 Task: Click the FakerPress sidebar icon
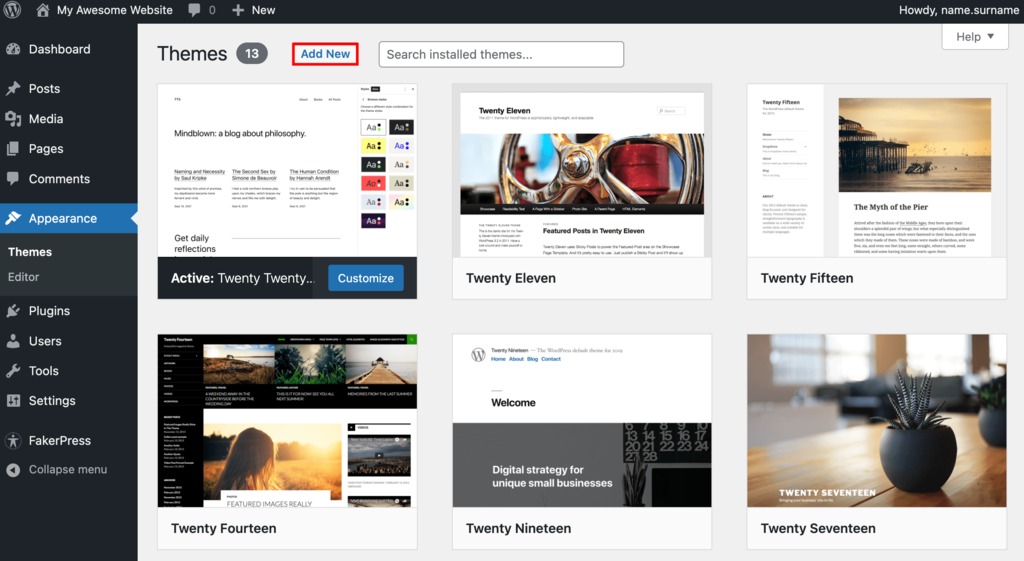point(13,440)
